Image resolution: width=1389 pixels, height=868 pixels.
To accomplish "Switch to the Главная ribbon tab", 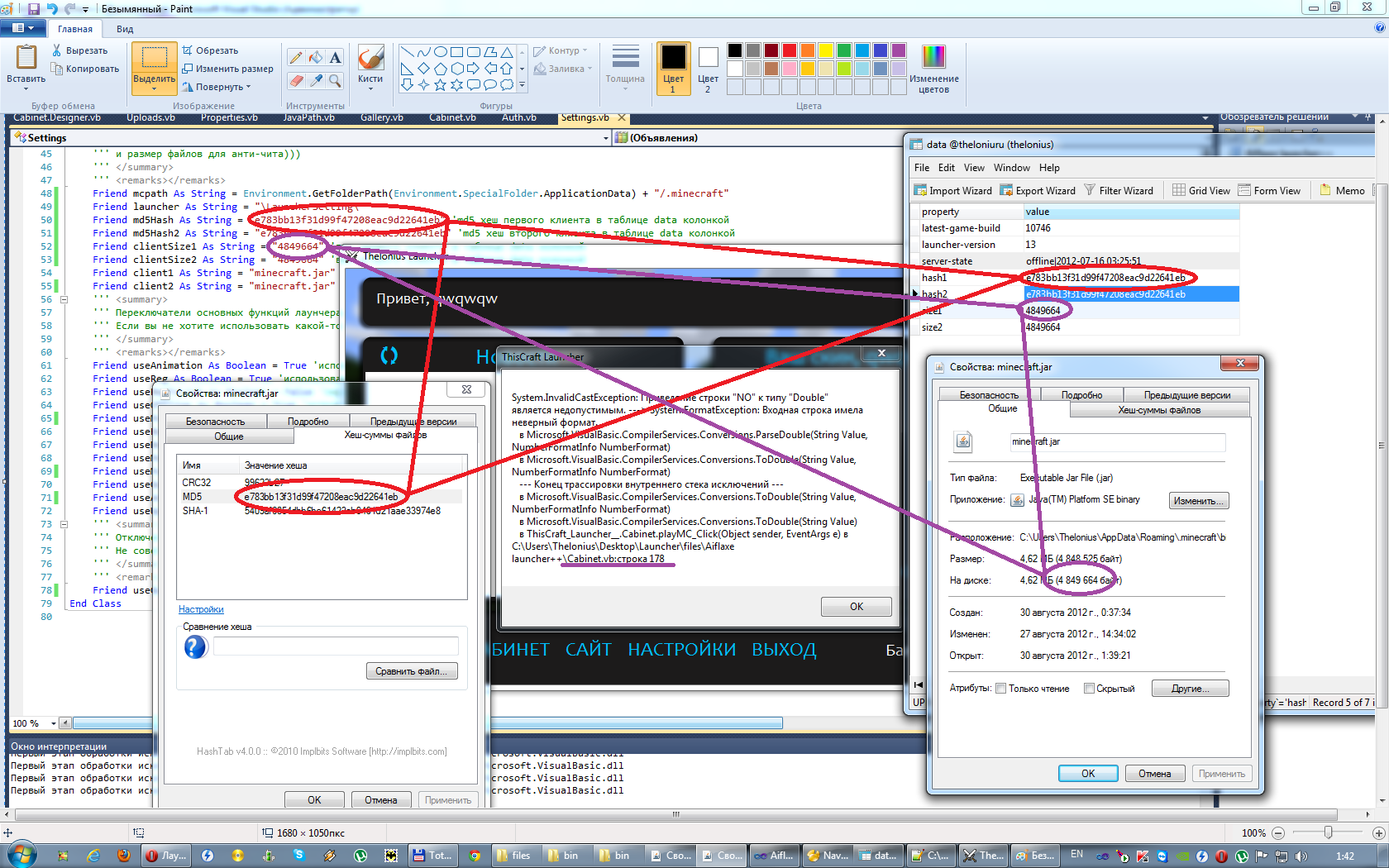I will (75, 29).
